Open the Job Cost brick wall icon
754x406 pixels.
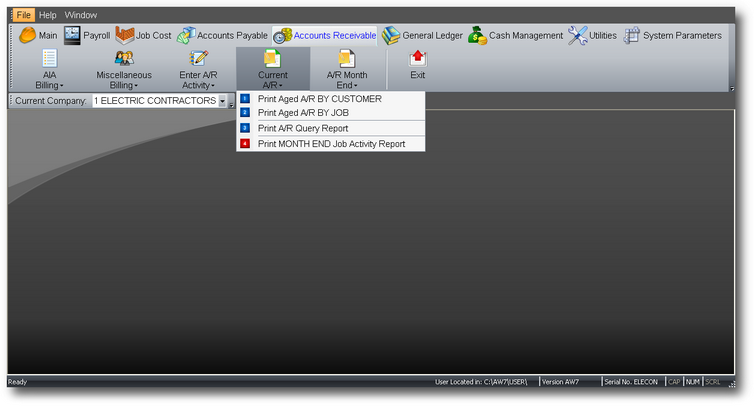(x=125, y=35)
